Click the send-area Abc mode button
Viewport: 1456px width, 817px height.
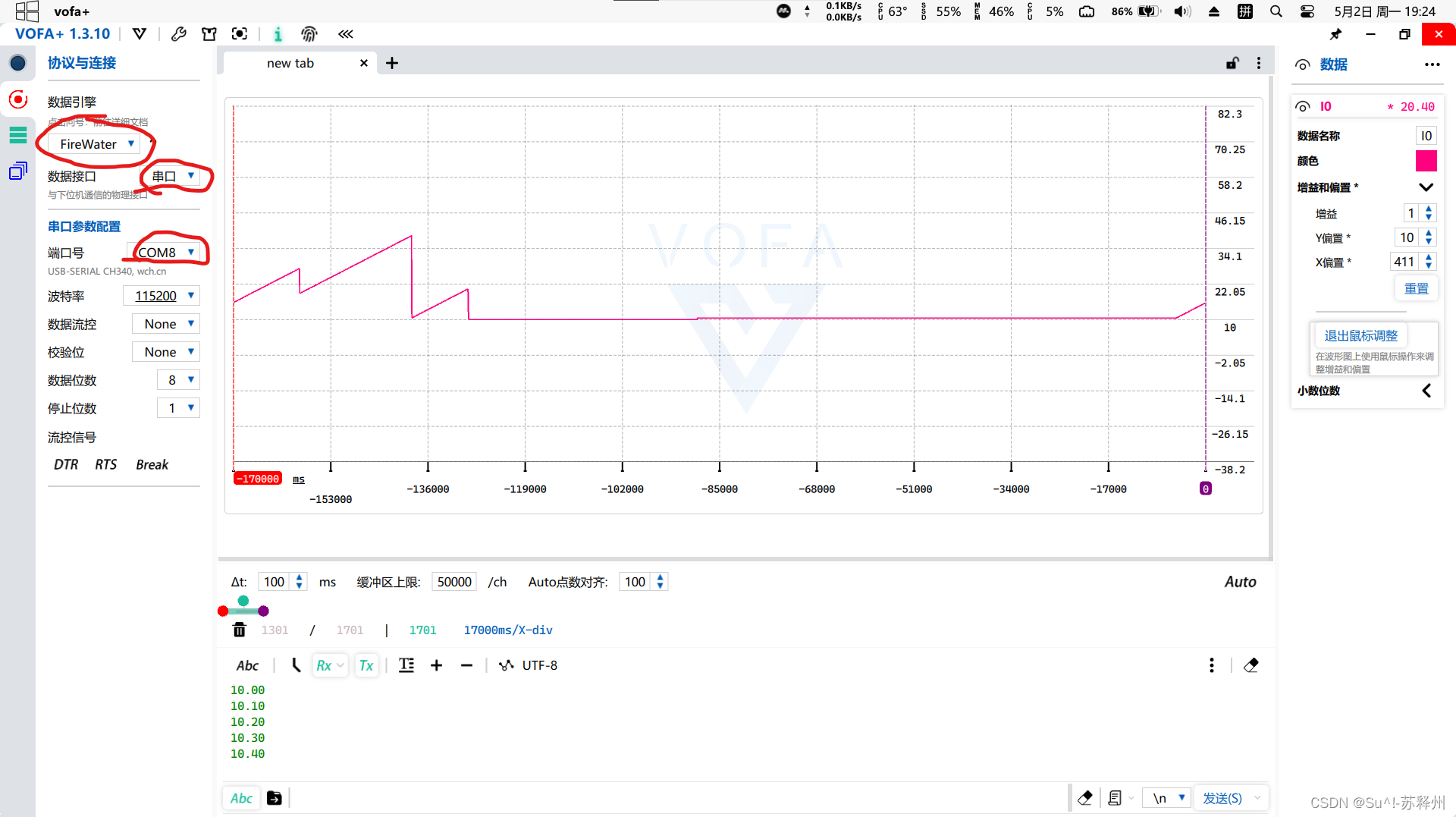coord(241,798)
